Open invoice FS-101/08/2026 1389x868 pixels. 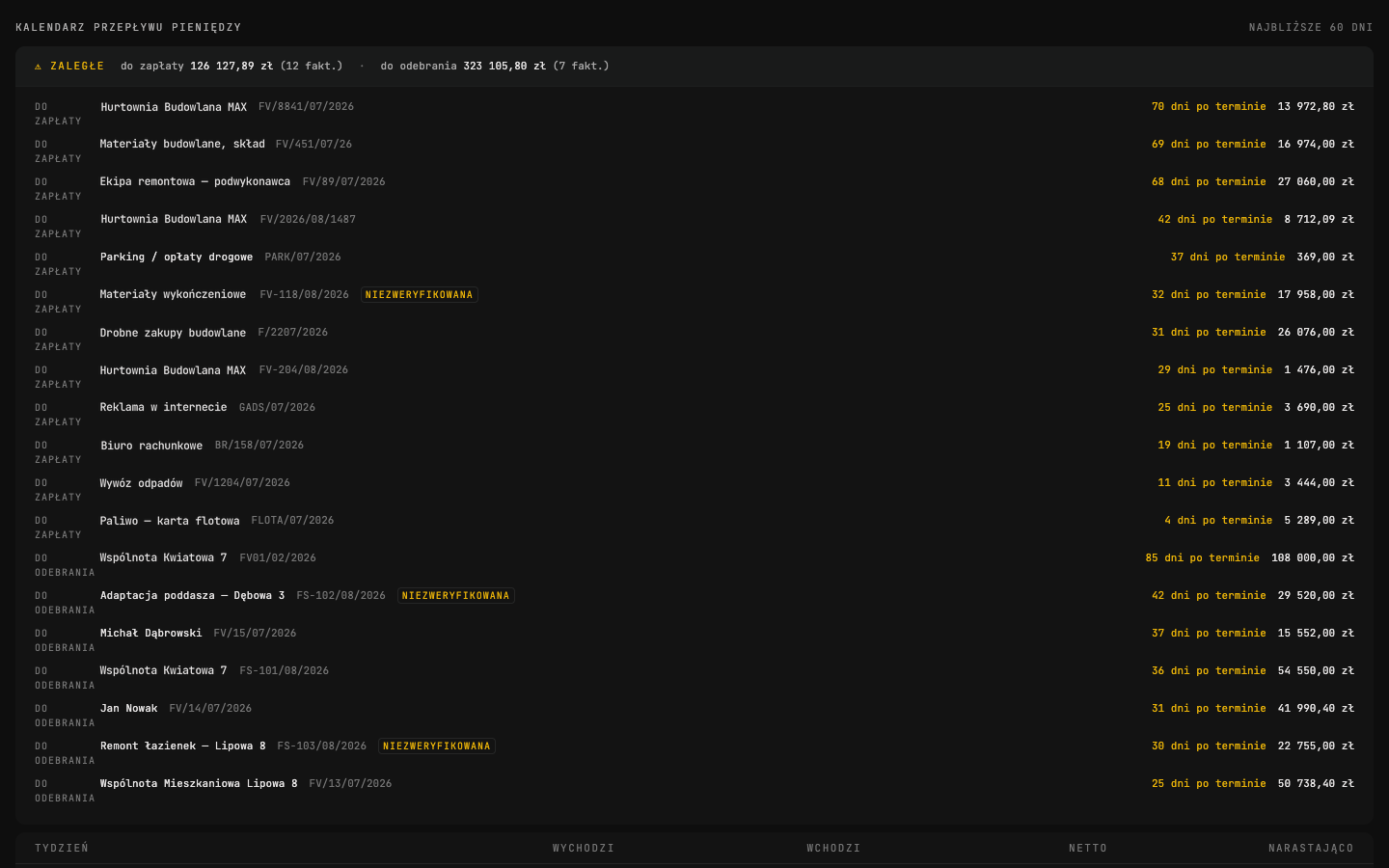click(285, 671)
